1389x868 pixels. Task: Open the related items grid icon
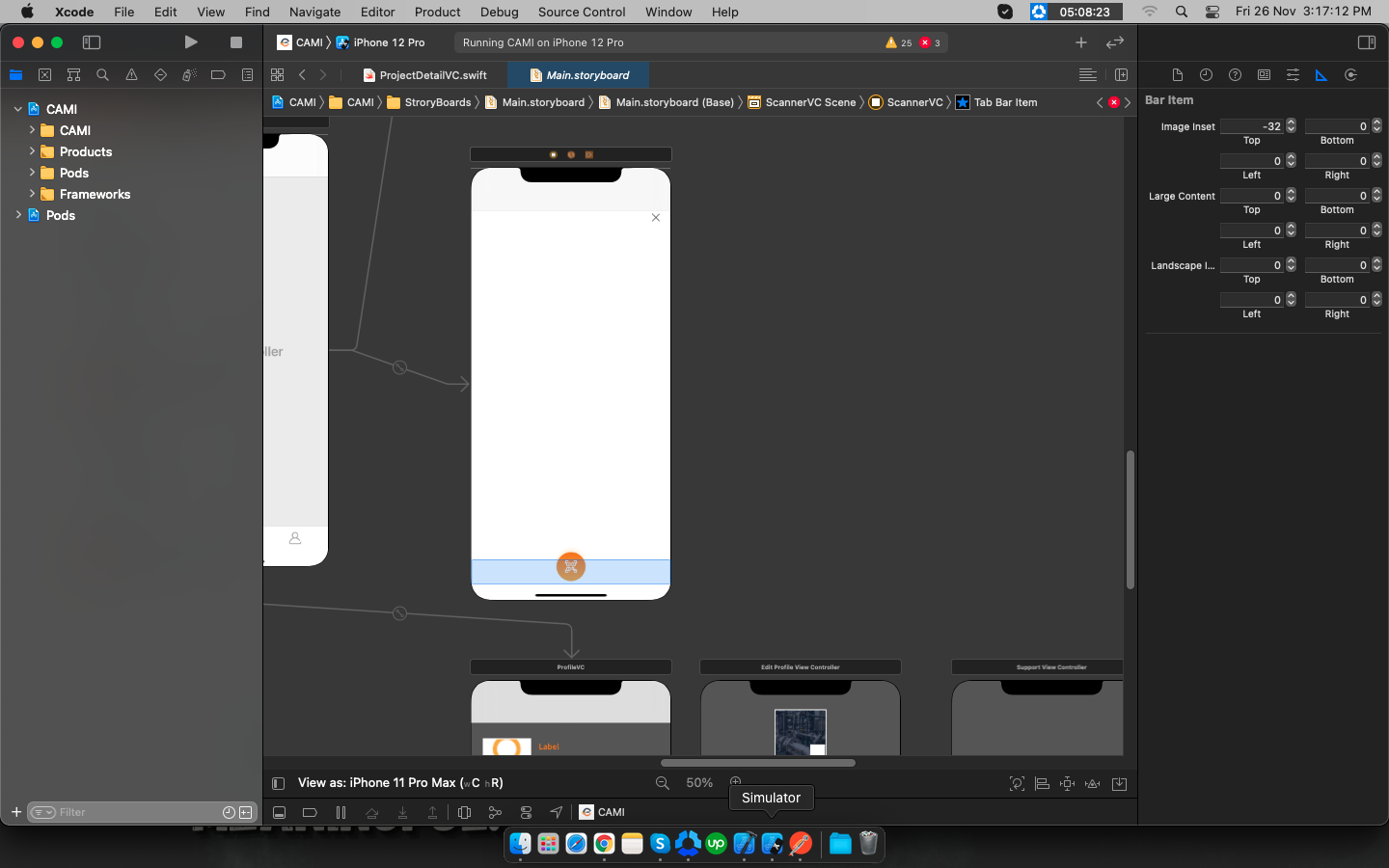[278, 75]
